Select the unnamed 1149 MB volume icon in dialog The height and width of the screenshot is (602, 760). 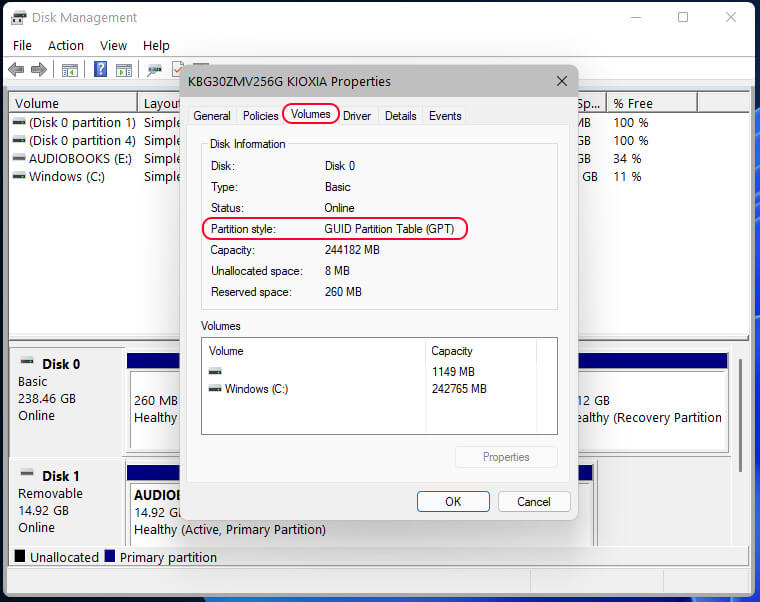coord(215,372)
